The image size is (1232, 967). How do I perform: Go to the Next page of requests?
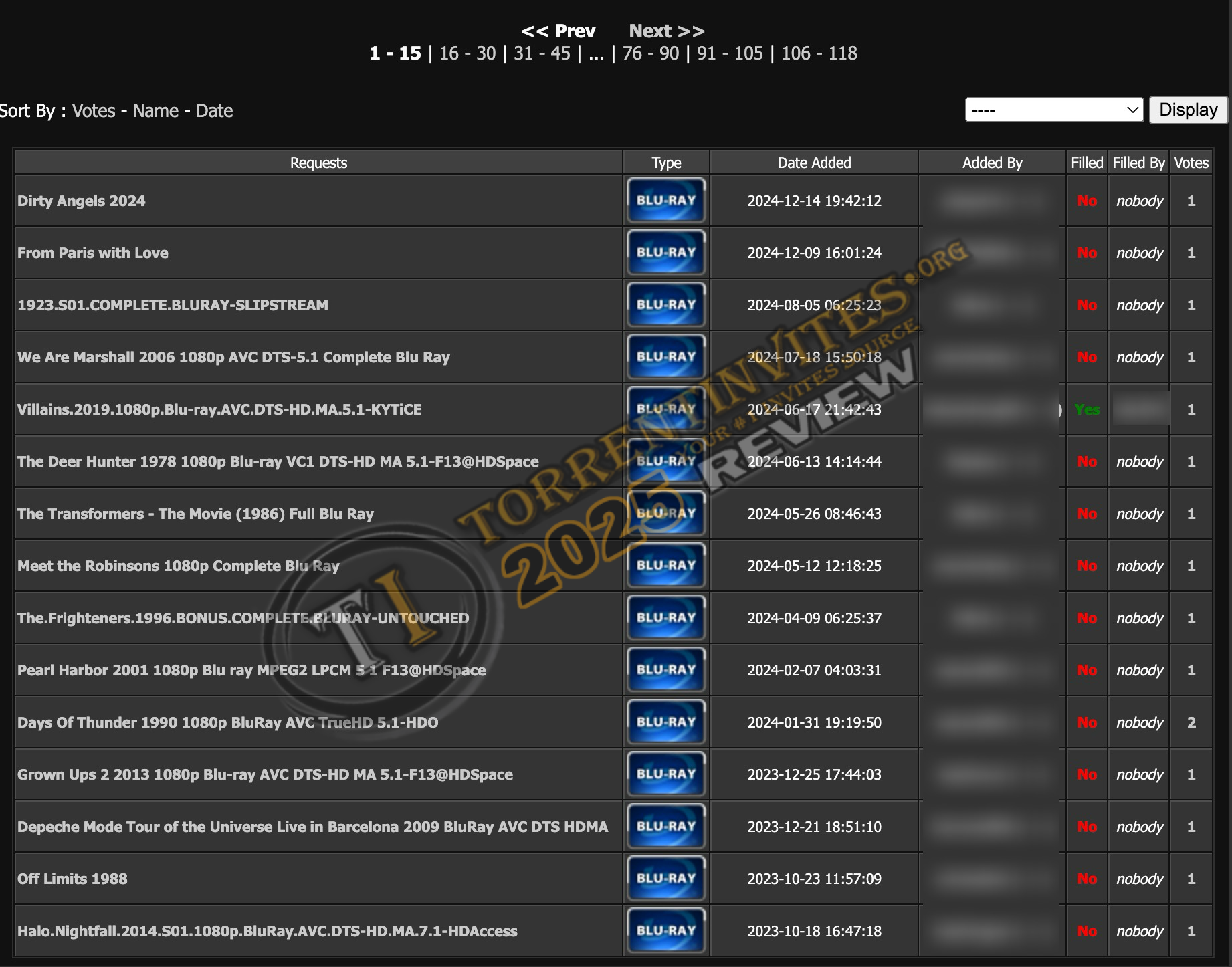666,31
